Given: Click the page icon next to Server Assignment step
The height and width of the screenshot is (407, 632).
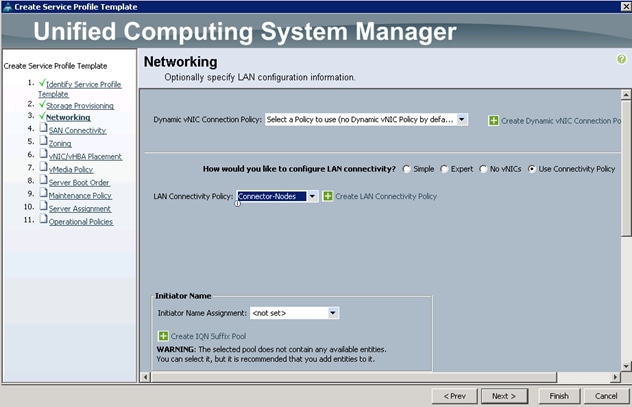Looking at the screenshot, I should click(x=44, y=206).
